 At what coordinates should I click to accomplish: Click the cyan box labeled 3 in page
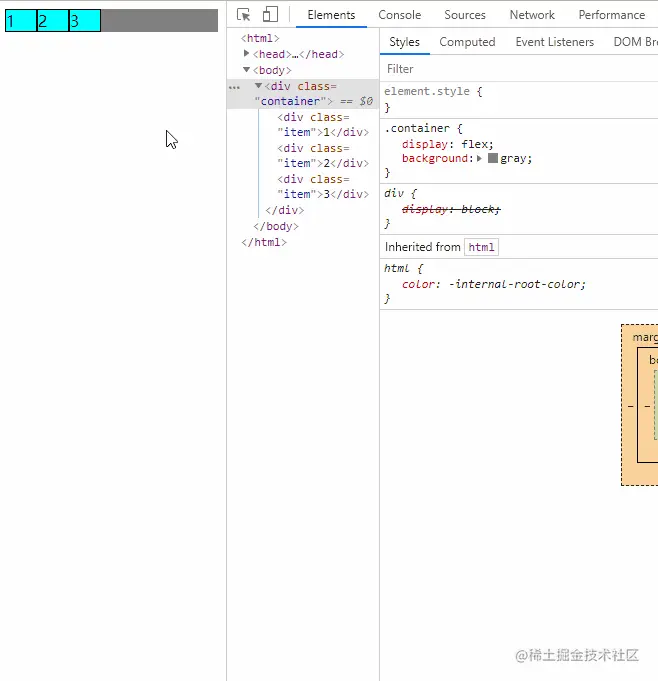coord(85,20)
